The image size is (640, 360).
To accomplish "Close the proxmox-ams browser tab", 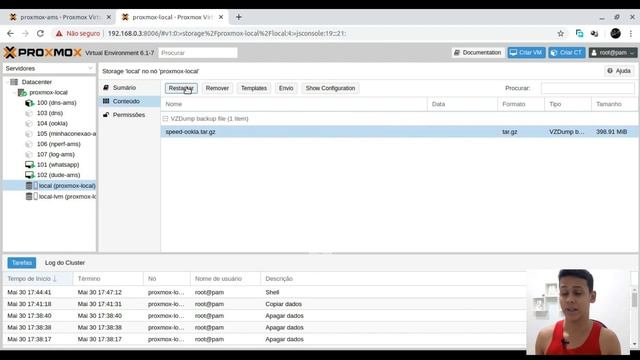I will (109, 17).
